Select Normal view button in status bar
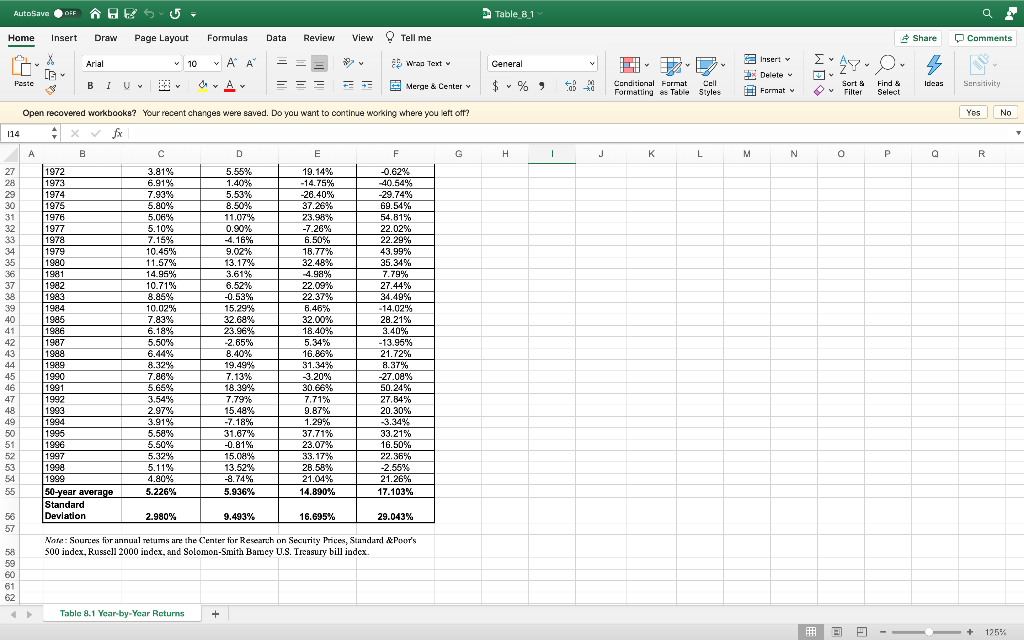 811,632
